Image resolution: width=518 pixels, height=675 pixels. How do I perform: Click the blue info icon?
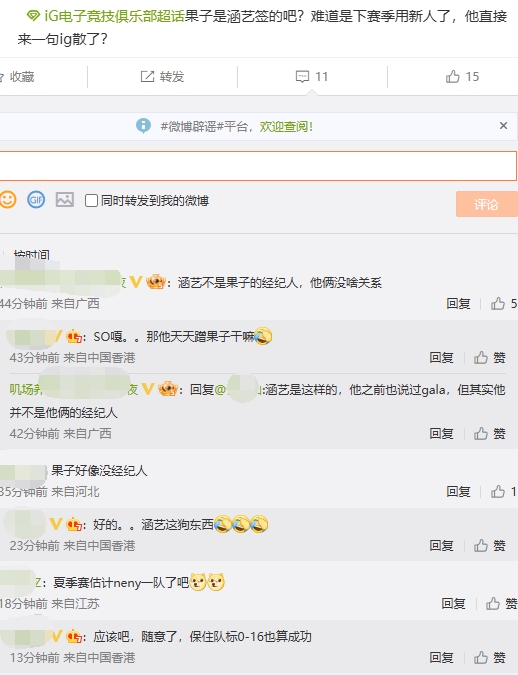[x=143, y=126]
